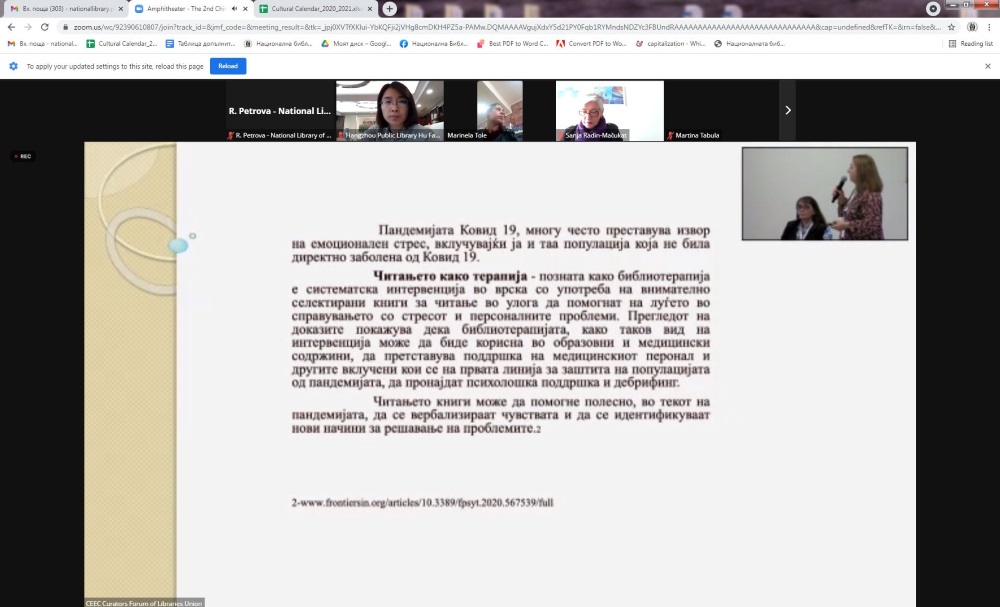
Task: Click the padlock site info icon
Action: [x=65, y=27]
